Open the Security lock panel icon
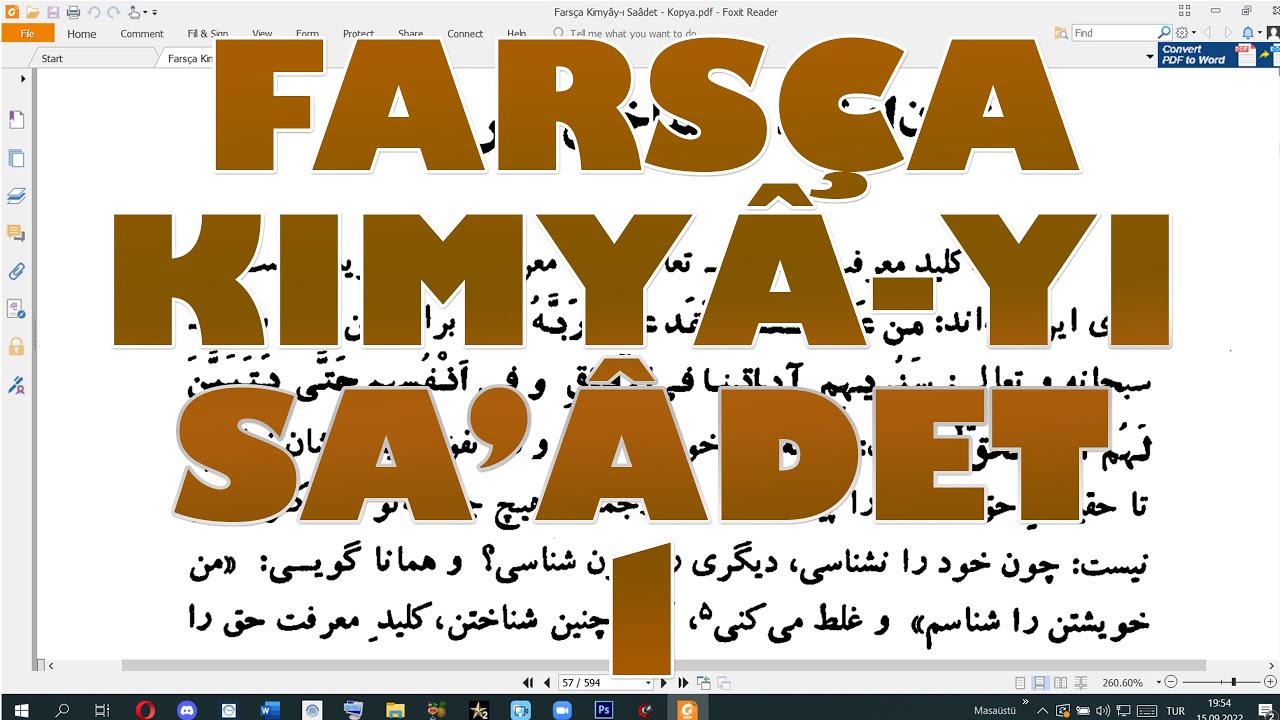The image size is (1280, 720). click(x=16, y=347)
